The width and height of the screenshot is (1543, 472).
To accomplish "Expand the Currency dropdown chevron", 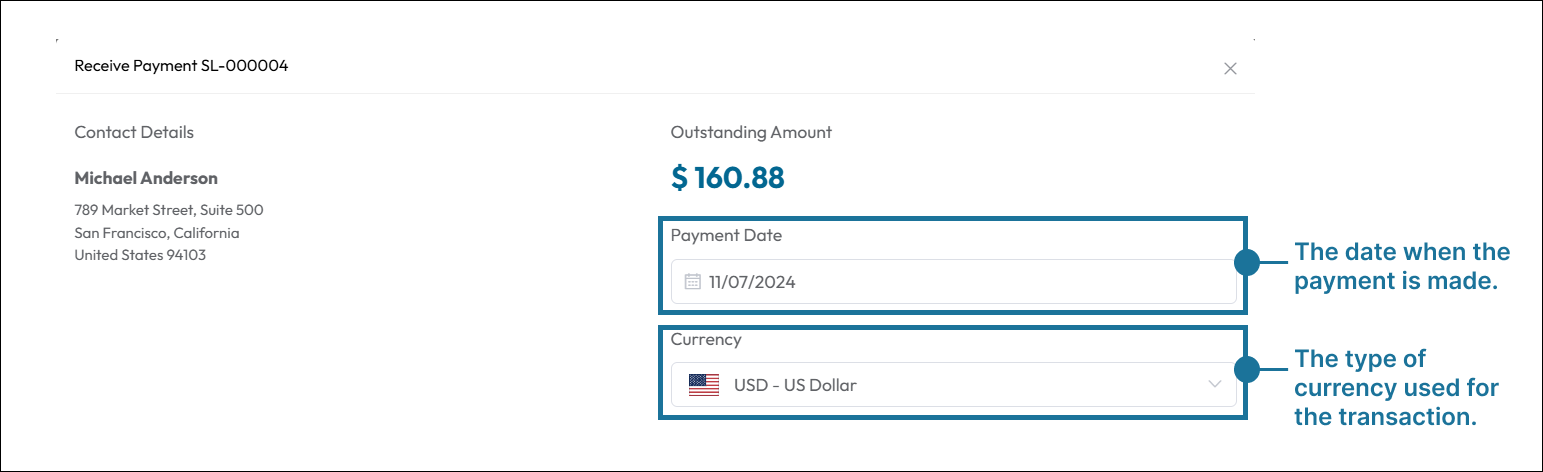I will click(1215, 384).
